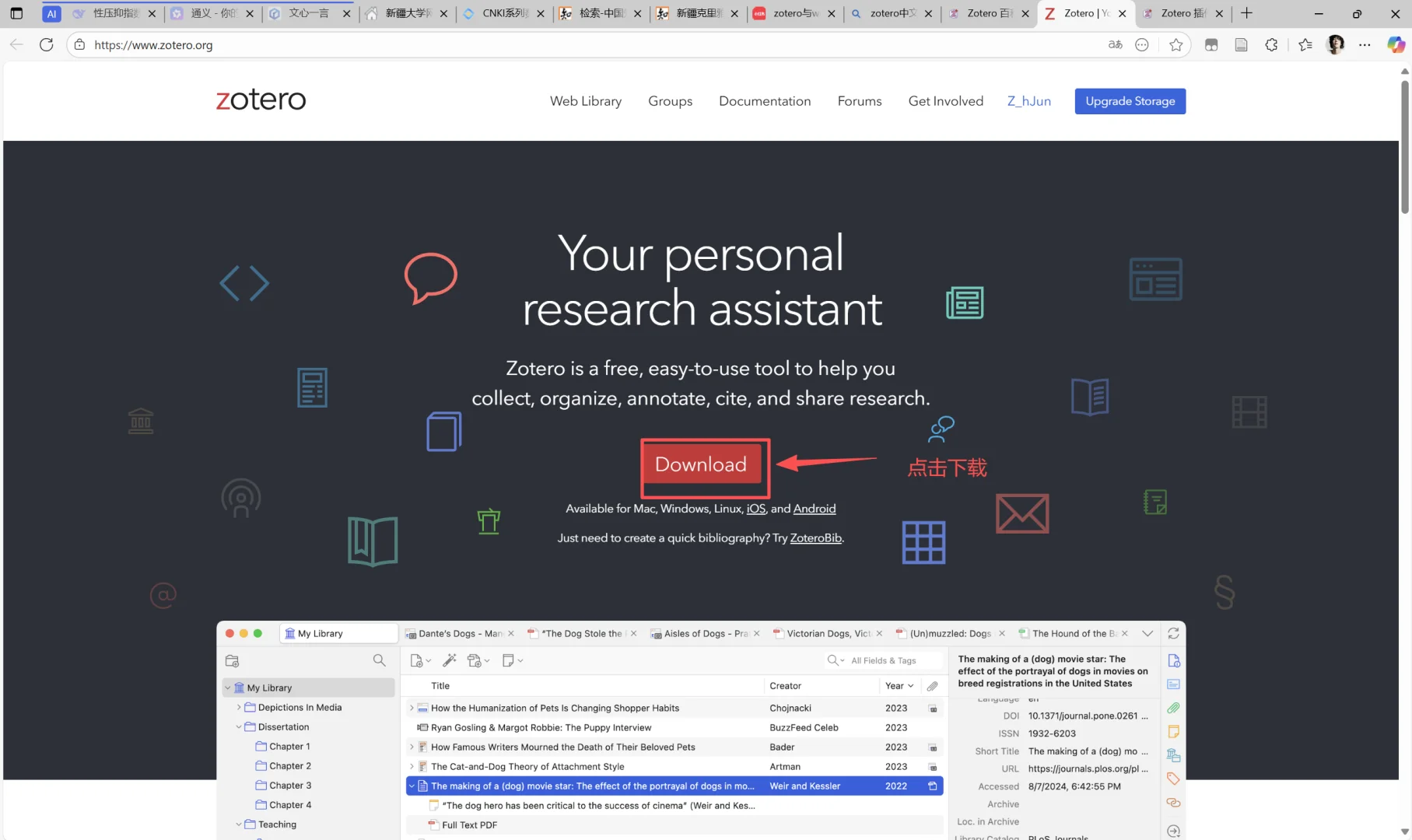Image resolution: width=1412 pixels, height=840 pixels.
Task: Switch to the zotero中文 browser tab
Action: click(892, 13)
